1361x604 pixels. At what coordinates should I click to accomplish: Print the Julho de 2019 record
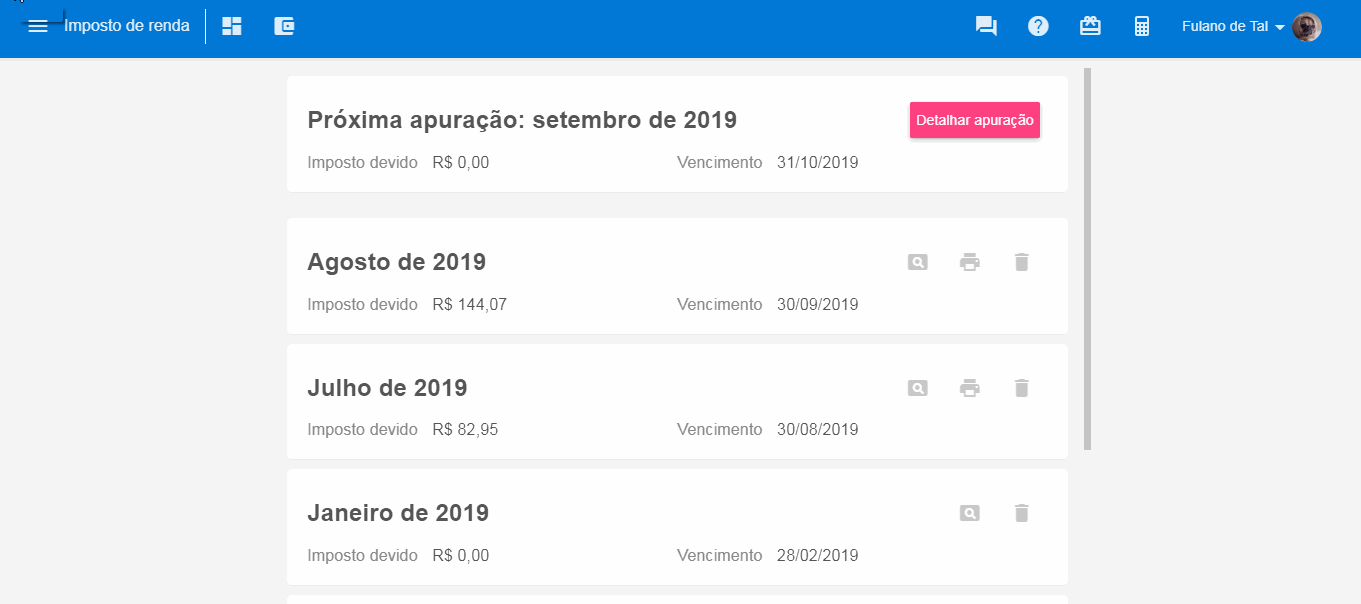point(969,388)
